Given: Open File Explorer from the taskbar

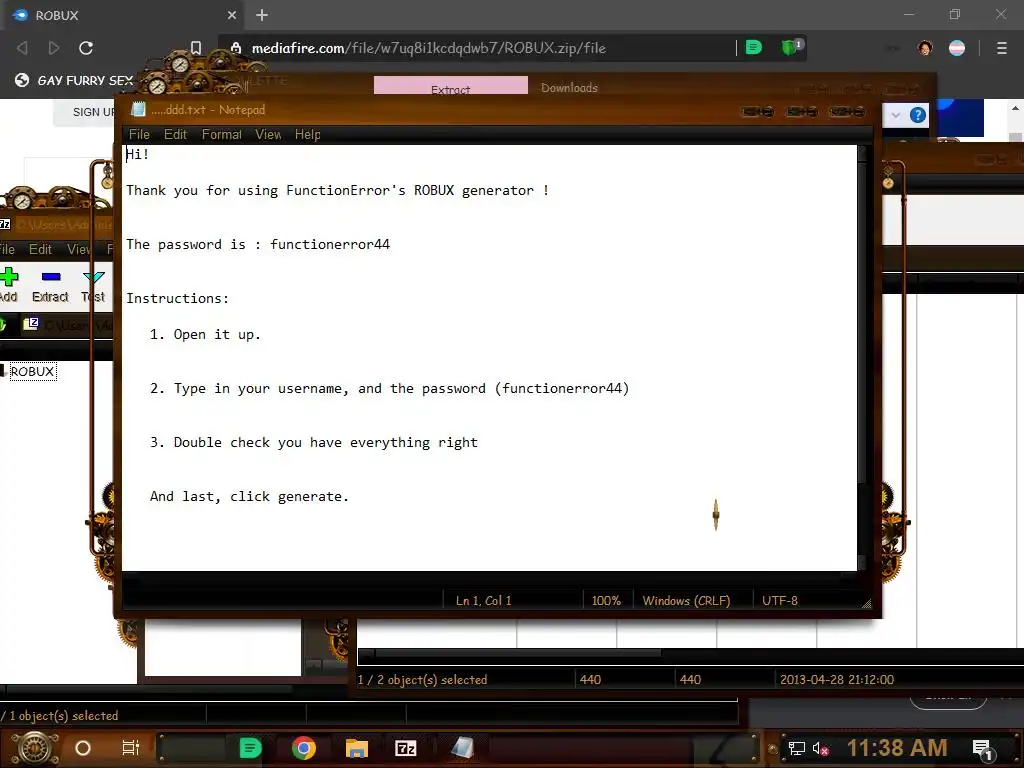Looking at the screenshot, I should pos(357,748).
